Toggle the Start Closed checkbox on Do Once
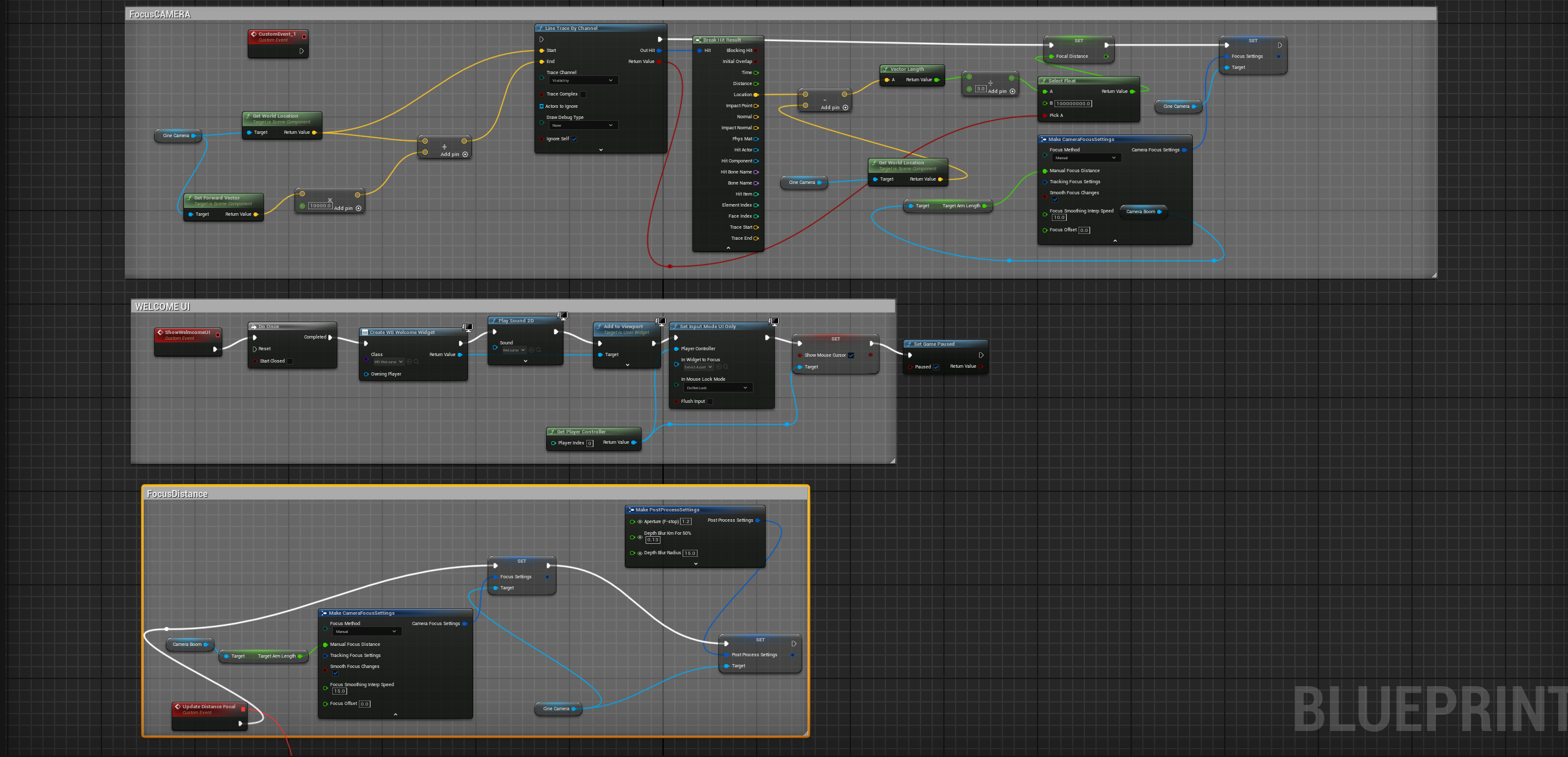1568x757 pixels. pyautogui.click(x=290, y=361)
